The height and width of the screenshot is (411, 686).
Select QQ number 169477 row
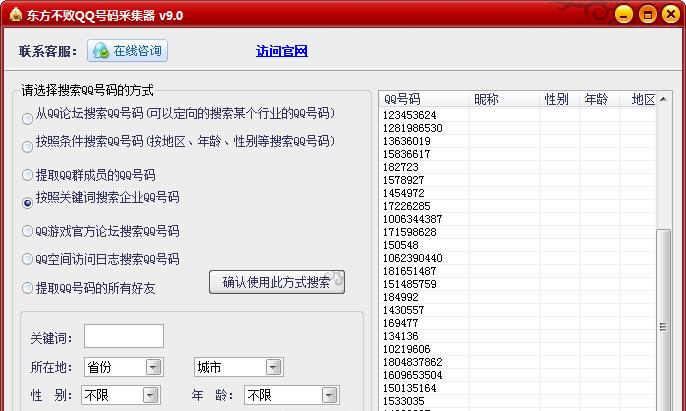[518, 323]
